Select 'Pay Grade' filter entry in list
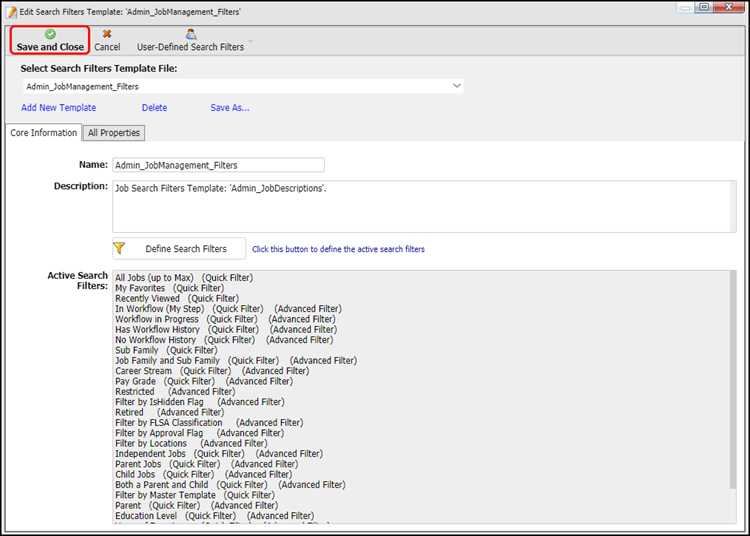 click(x=134, y=381)
